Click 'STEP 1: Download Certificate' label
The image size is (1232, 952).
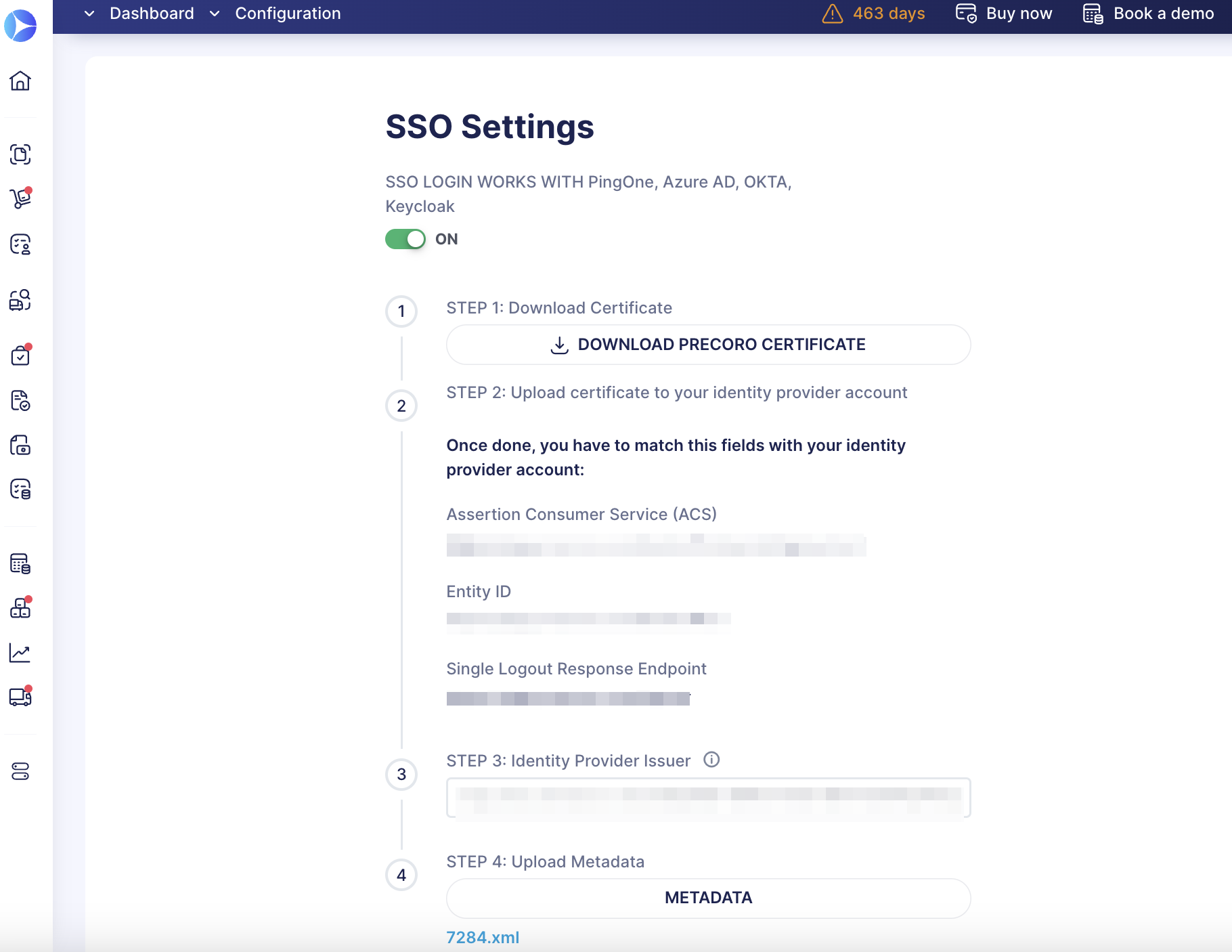(559, 308)
